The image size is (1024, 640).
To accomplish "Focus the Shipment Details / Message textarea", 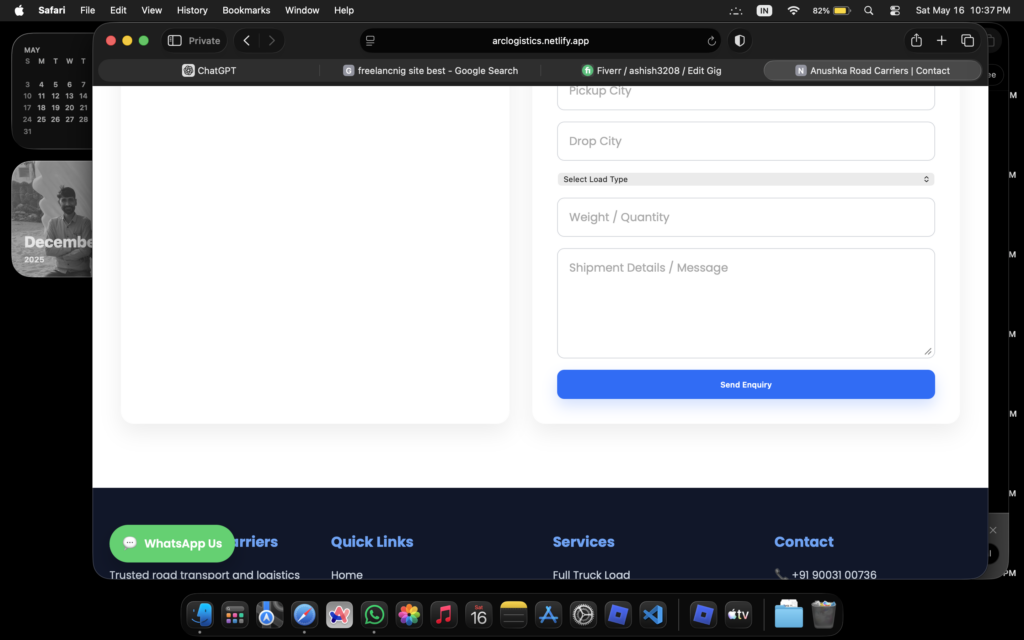I will (x=746, y=304).
